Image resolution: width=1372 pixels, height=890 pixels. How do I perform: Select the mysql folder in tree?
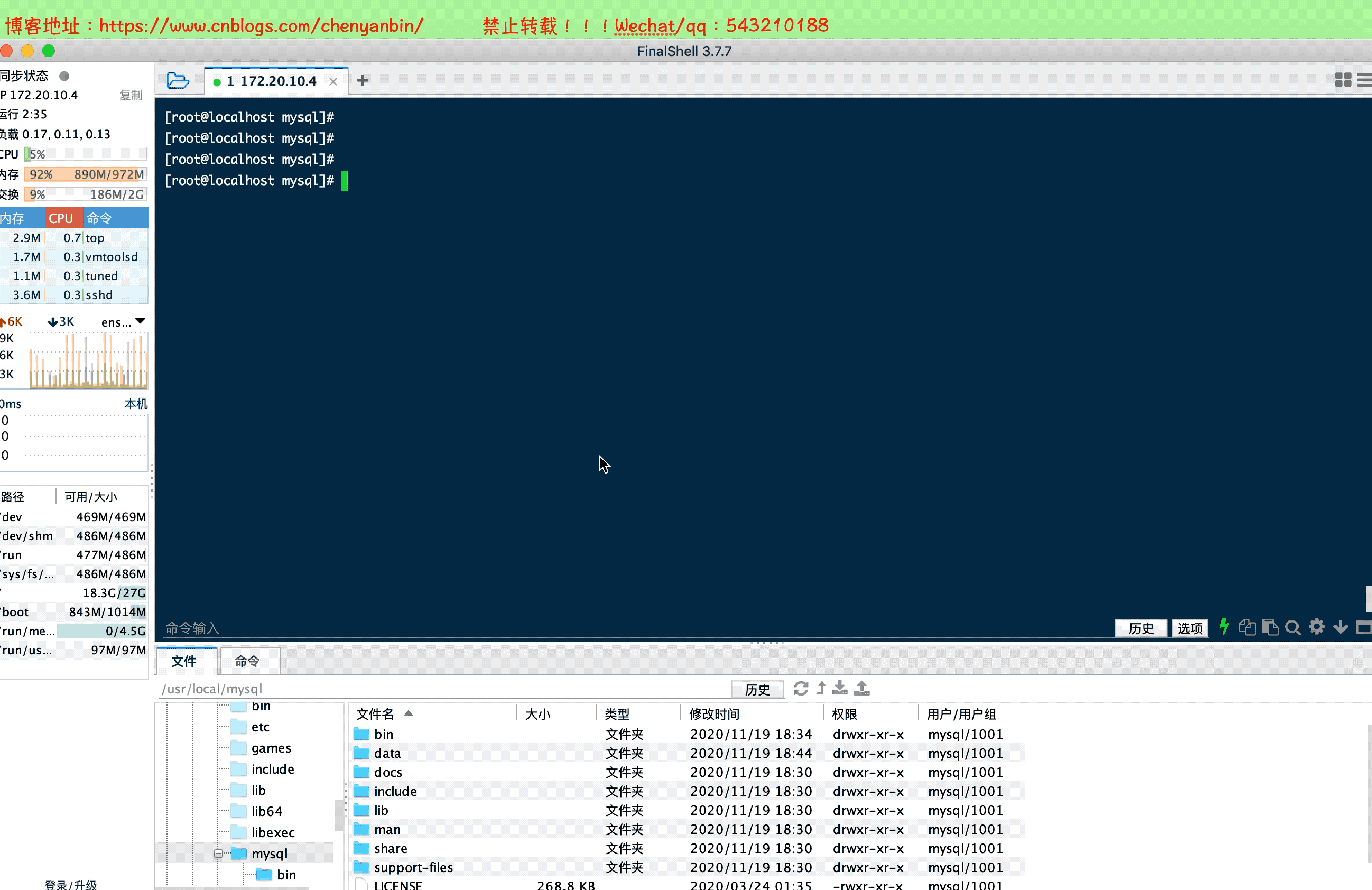[269, 854]
